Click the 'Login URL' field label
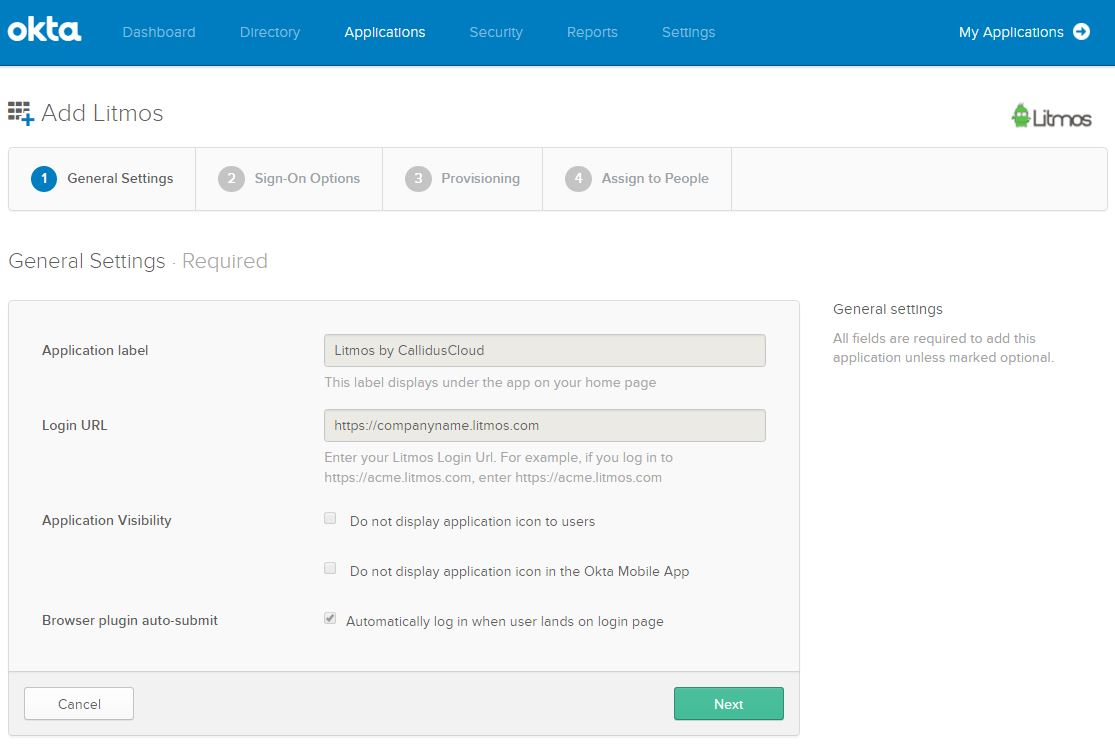 click(75, 425)
